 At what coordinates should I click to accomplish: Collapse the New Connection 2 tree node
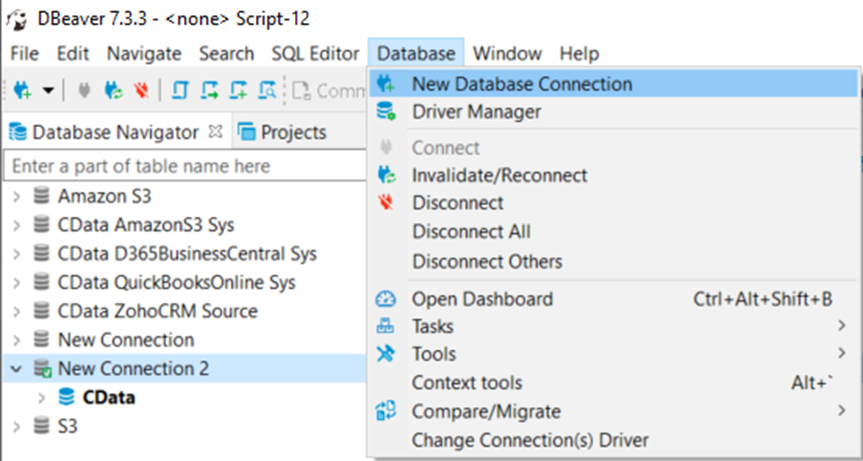coord(16,369)
